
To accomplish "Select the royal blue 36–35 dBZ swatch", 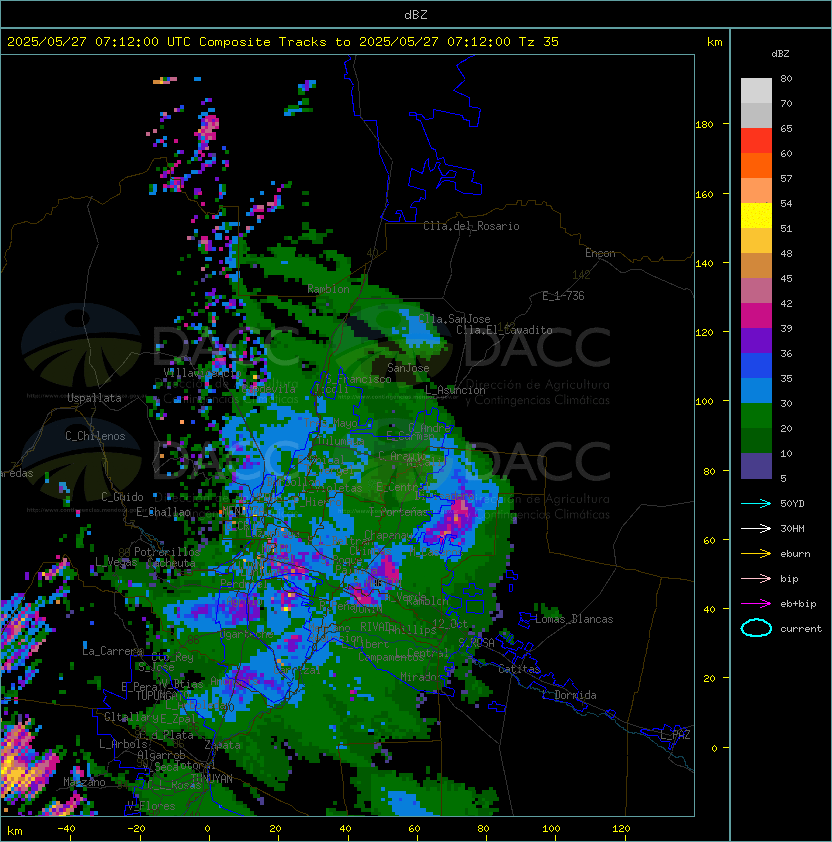I will coord(756,366).
